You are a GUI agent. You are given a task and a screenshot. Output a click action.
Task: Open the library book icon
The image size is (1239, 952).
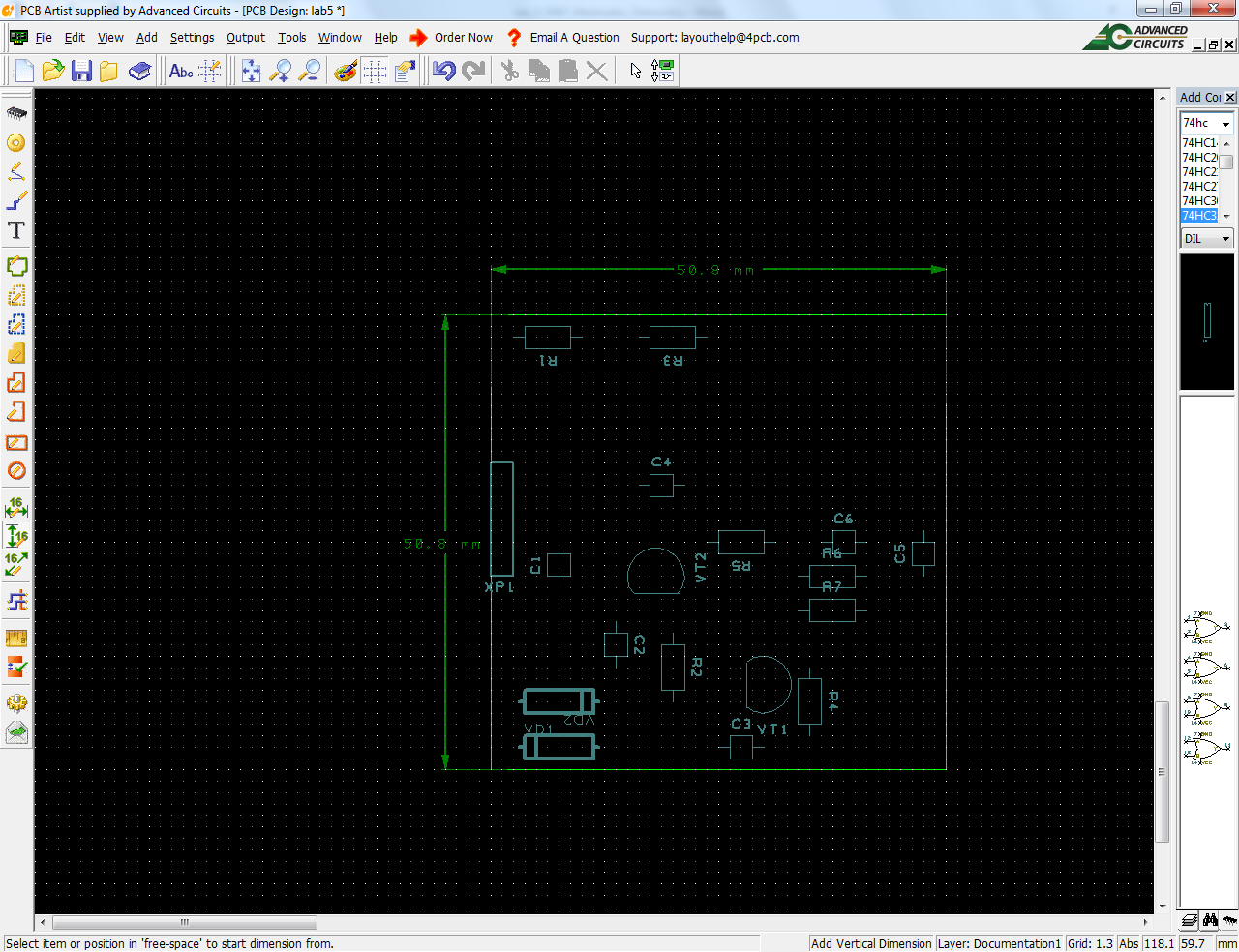(x=140, y=71)
